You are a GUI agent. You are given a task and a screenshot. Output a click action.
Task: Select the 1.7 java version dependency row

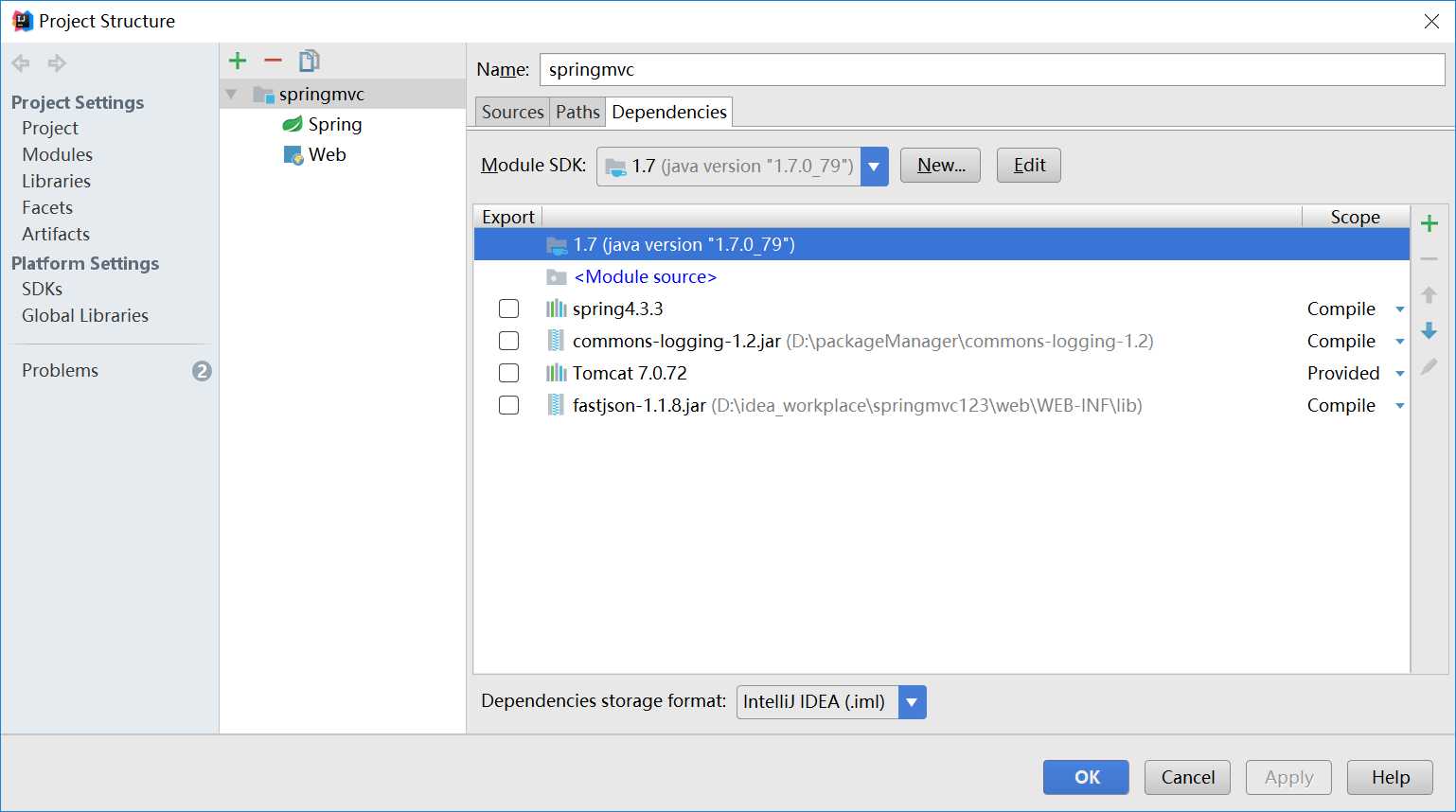pos(942,245)
